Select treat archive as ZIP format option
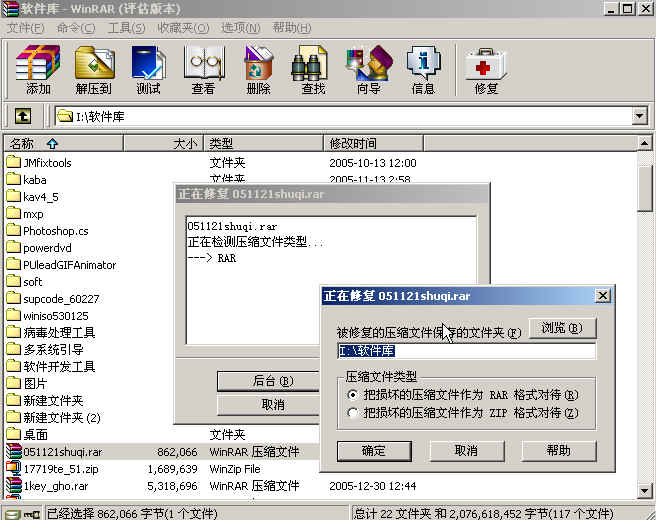This screenshot has height=520, width=656. pos(353,413)
